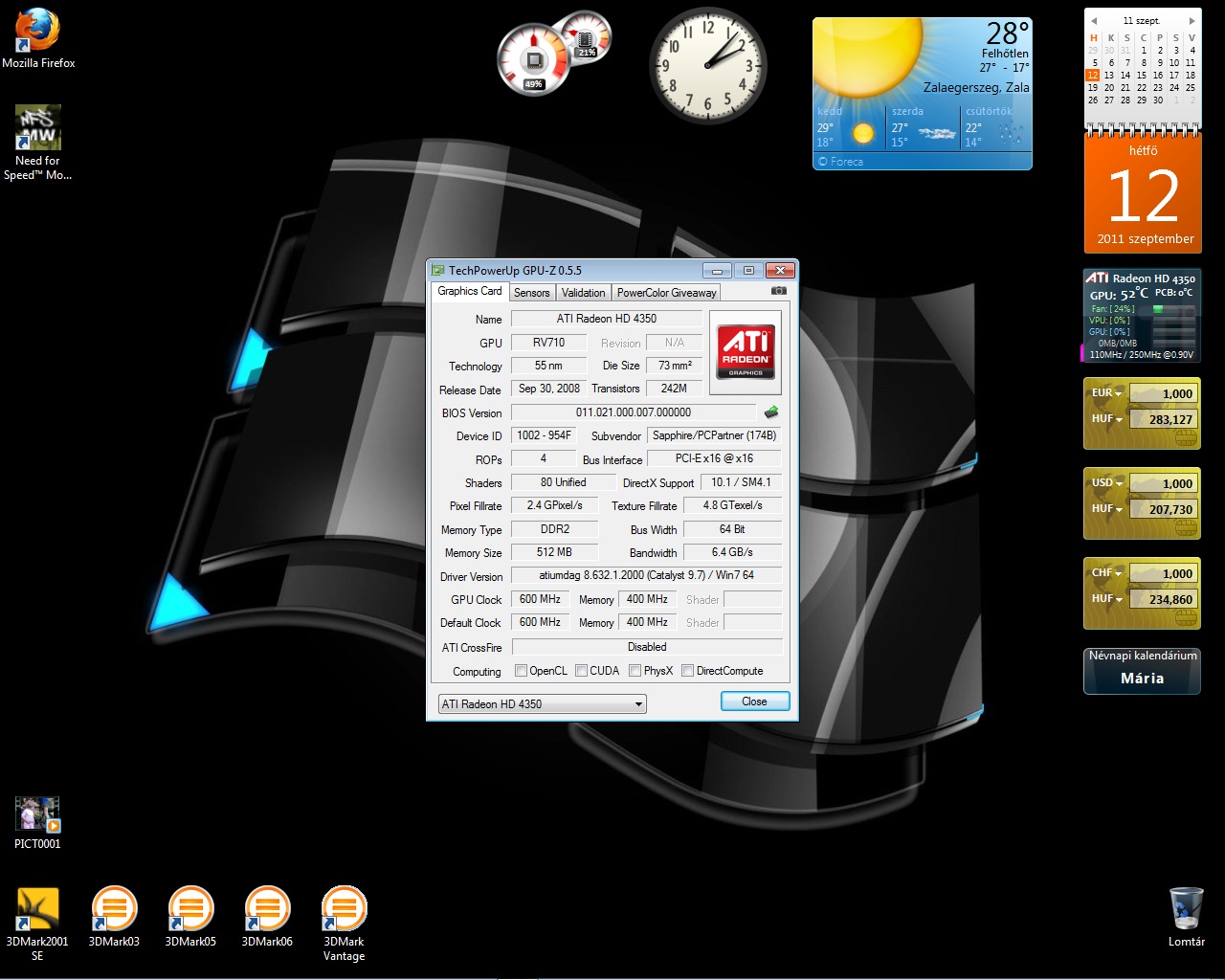Click the Névnapi kalendárium Mária gadget

click(x=1142, y=670)
